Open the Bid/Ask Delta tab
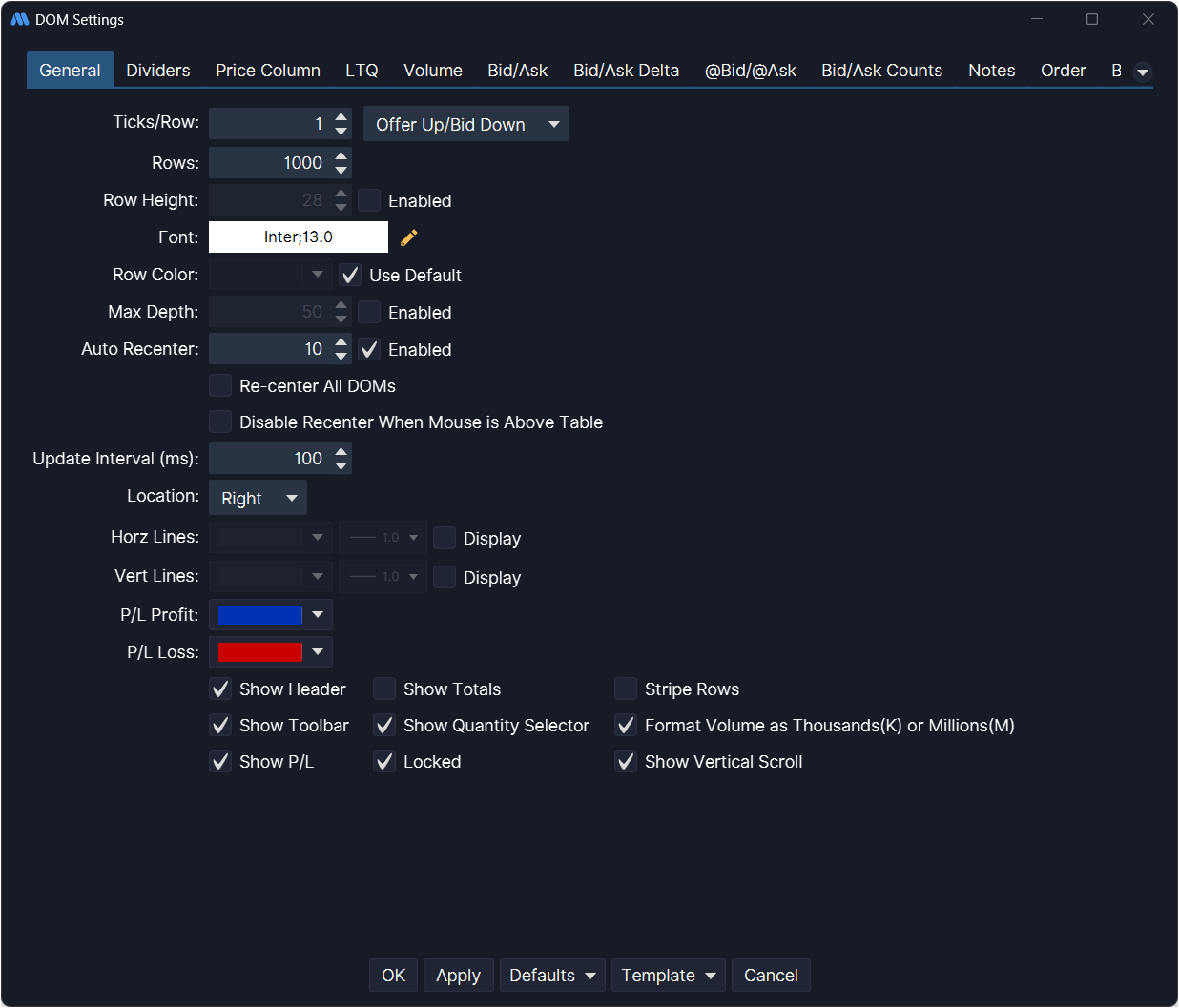This screenshot has height=1008, width=1179. click(x=626, y=71)
